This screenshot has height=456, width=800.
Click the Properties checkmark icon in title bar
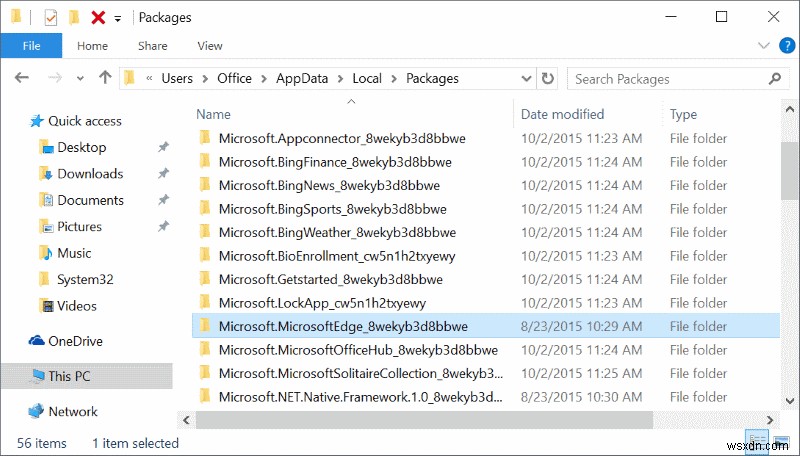51,18
